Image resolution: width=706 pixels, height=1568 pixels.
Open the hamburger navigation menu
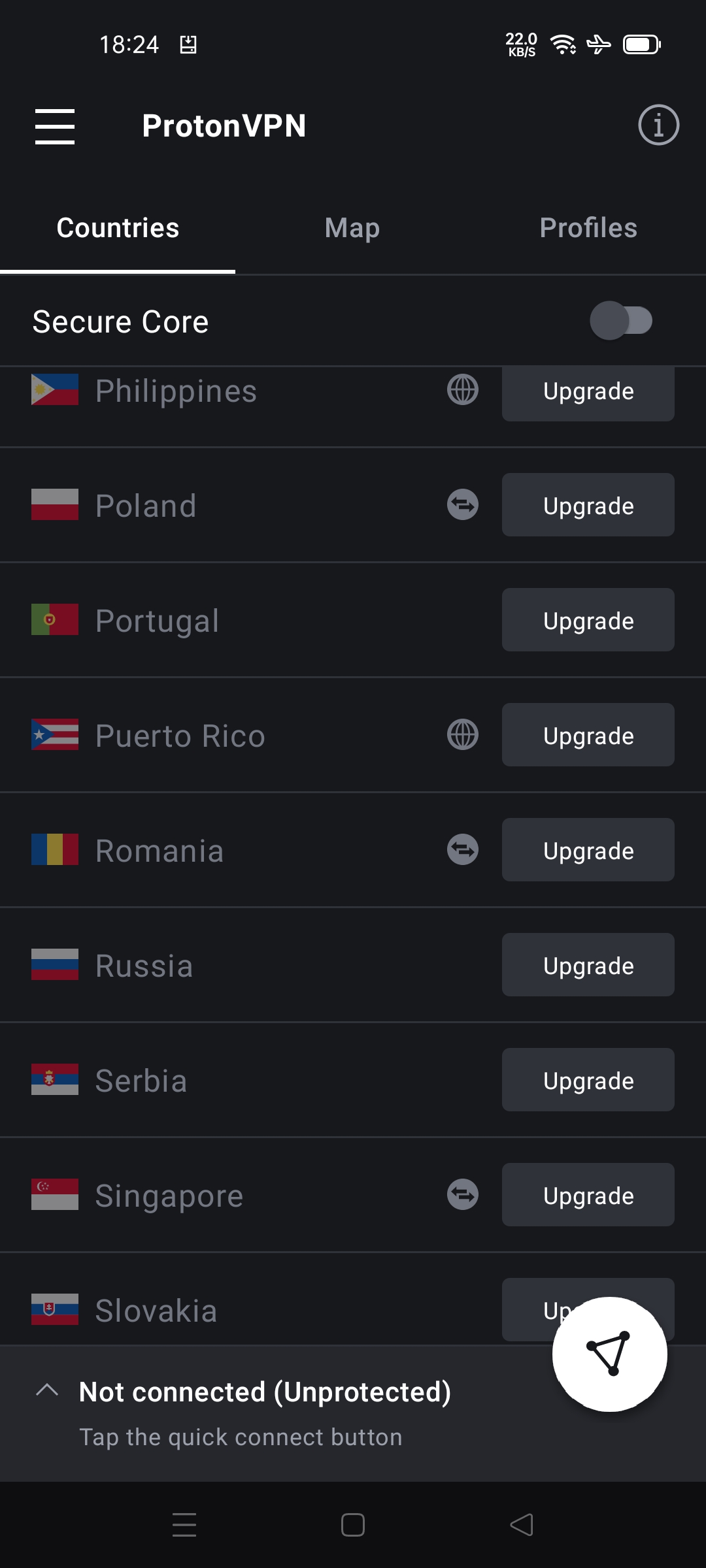click(x=55, y=126)
